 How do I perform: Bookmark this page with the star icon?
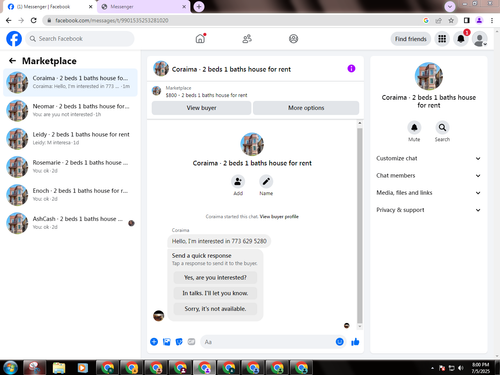point(451,20)
